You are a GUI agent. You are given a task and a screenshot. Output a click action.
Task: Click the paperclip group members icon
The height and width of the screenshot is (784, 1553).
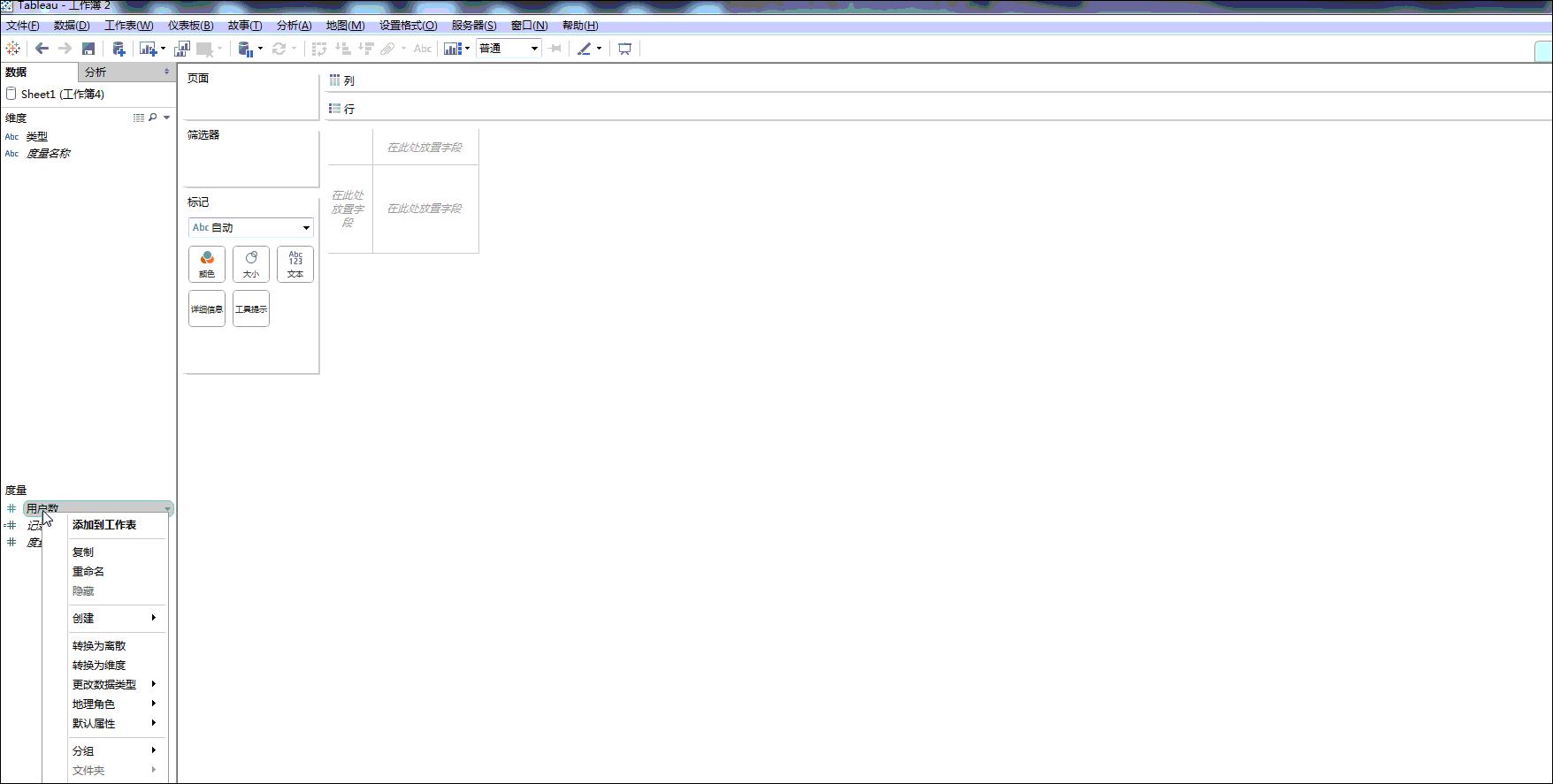[x=387, y=49]
